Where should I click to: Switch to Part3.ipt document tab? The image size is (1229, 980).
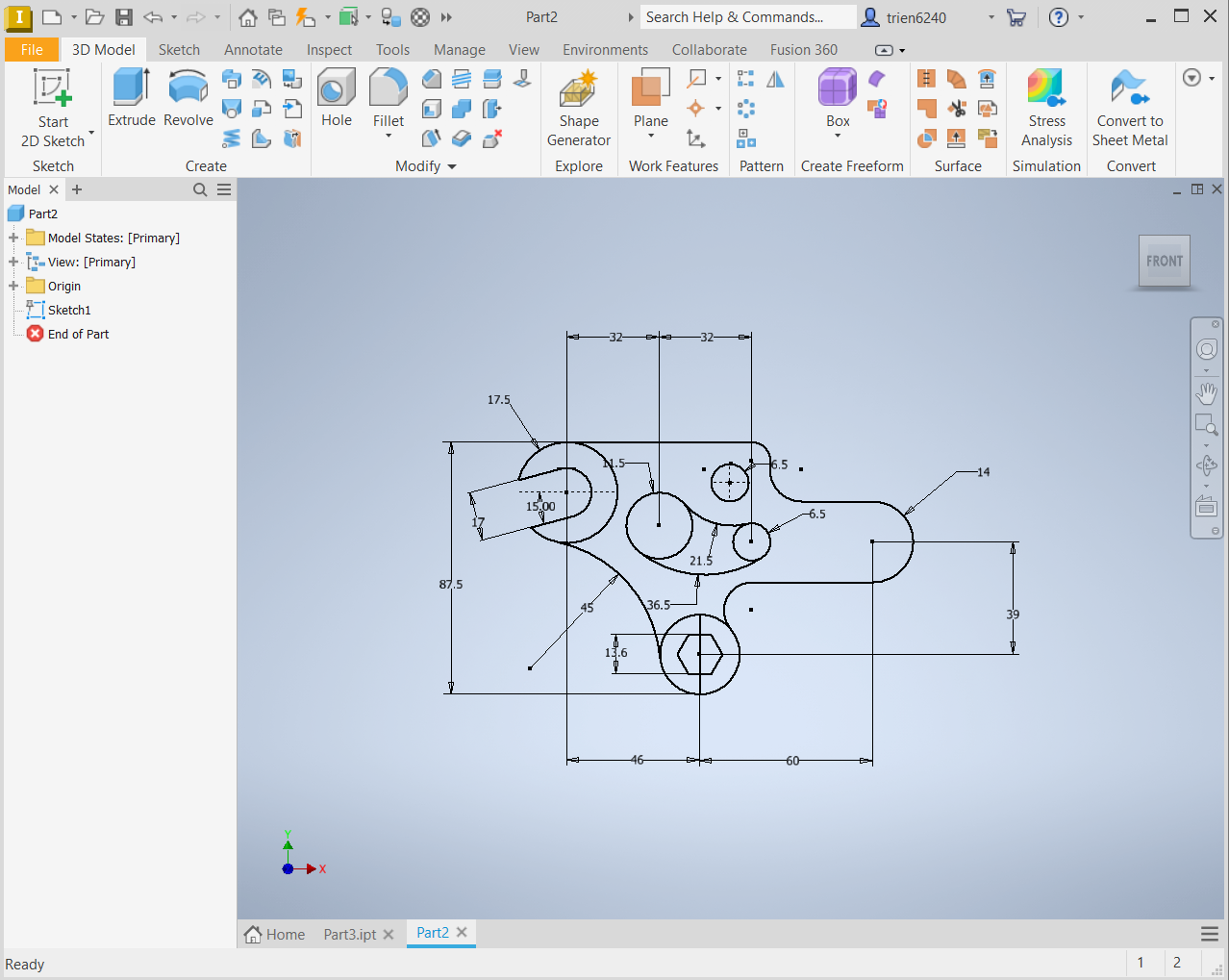coord(349,934)
